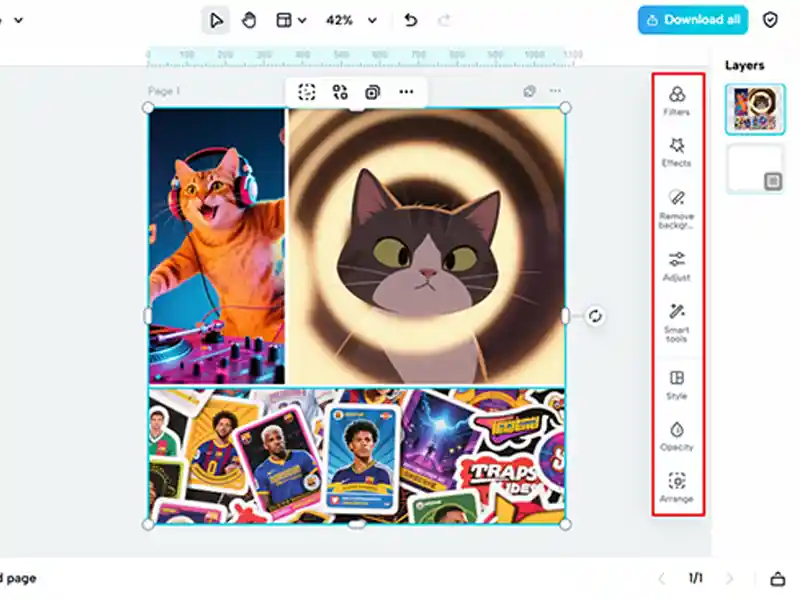Click the Undo arrow

pyautogui.click(x=410, y=20)
